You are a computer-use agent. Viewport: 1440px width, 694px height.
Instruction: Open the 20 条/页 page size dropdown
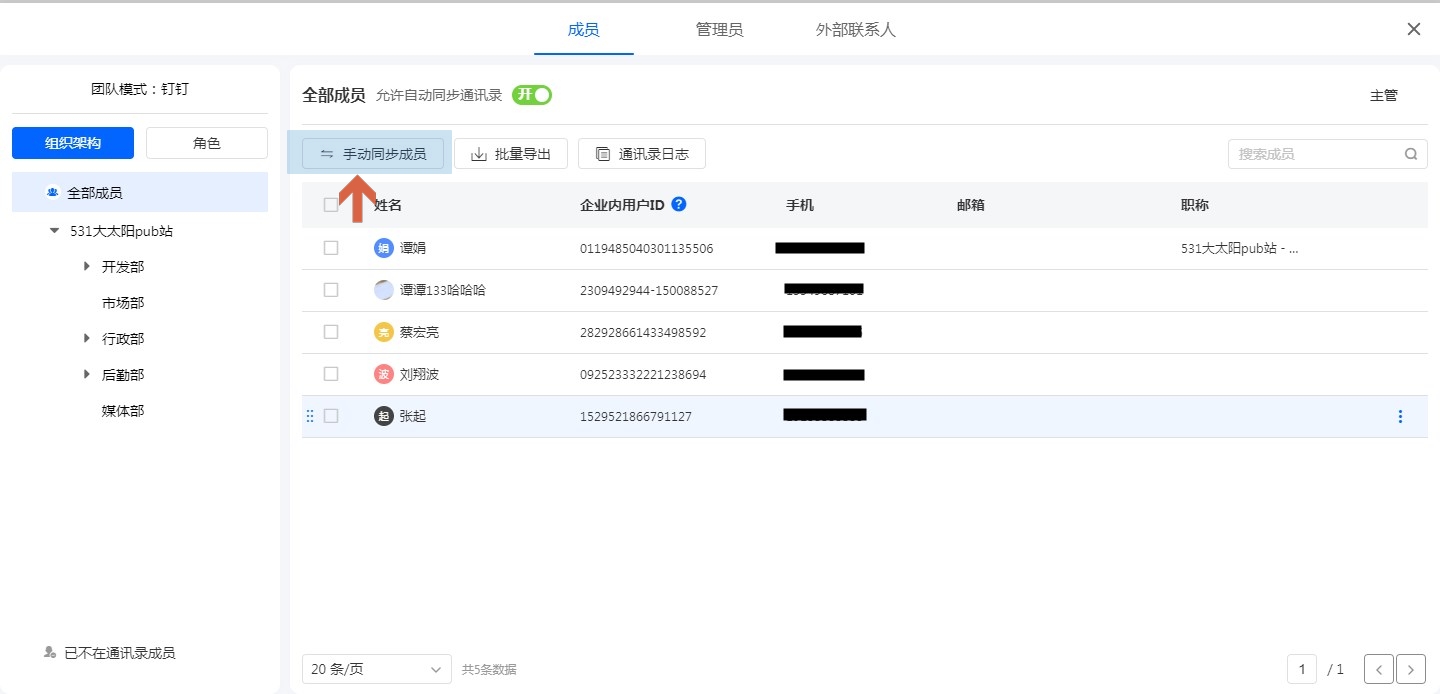(377, 669)
